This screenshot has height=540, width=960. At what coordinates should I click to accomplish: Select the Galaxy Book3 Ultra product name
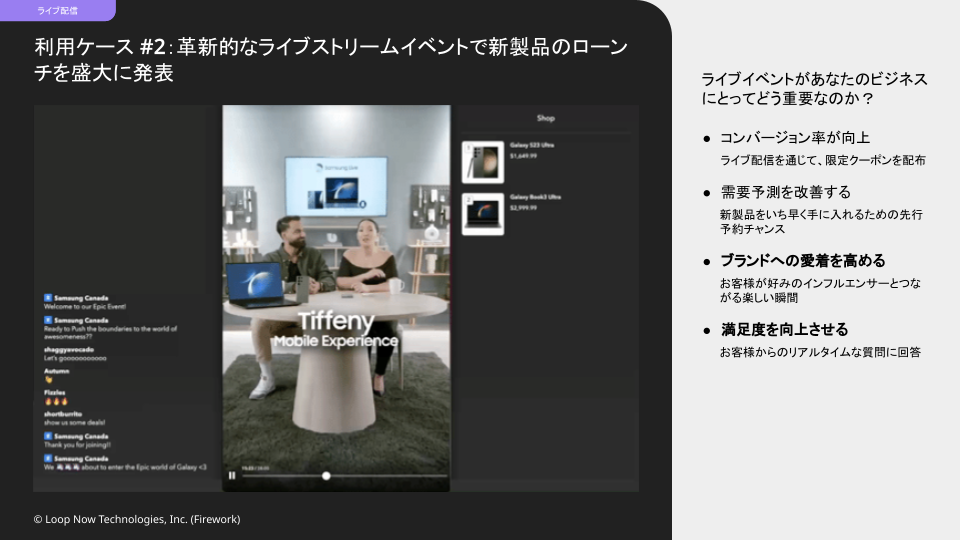click(536, 197)
